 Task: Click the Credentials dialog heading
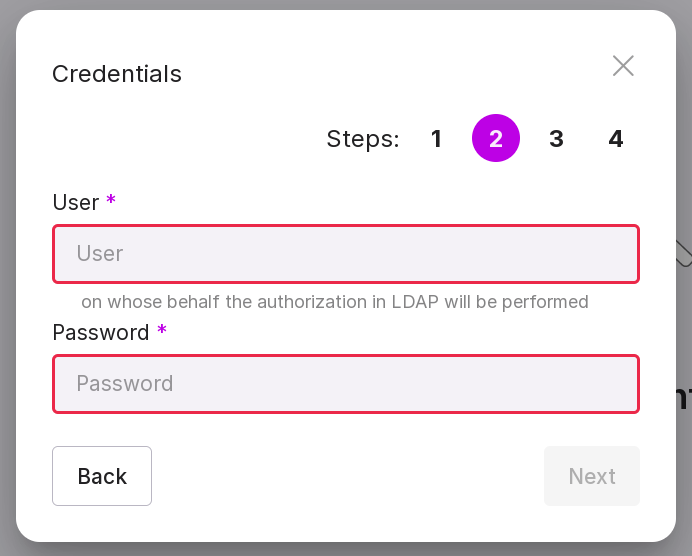117,74
